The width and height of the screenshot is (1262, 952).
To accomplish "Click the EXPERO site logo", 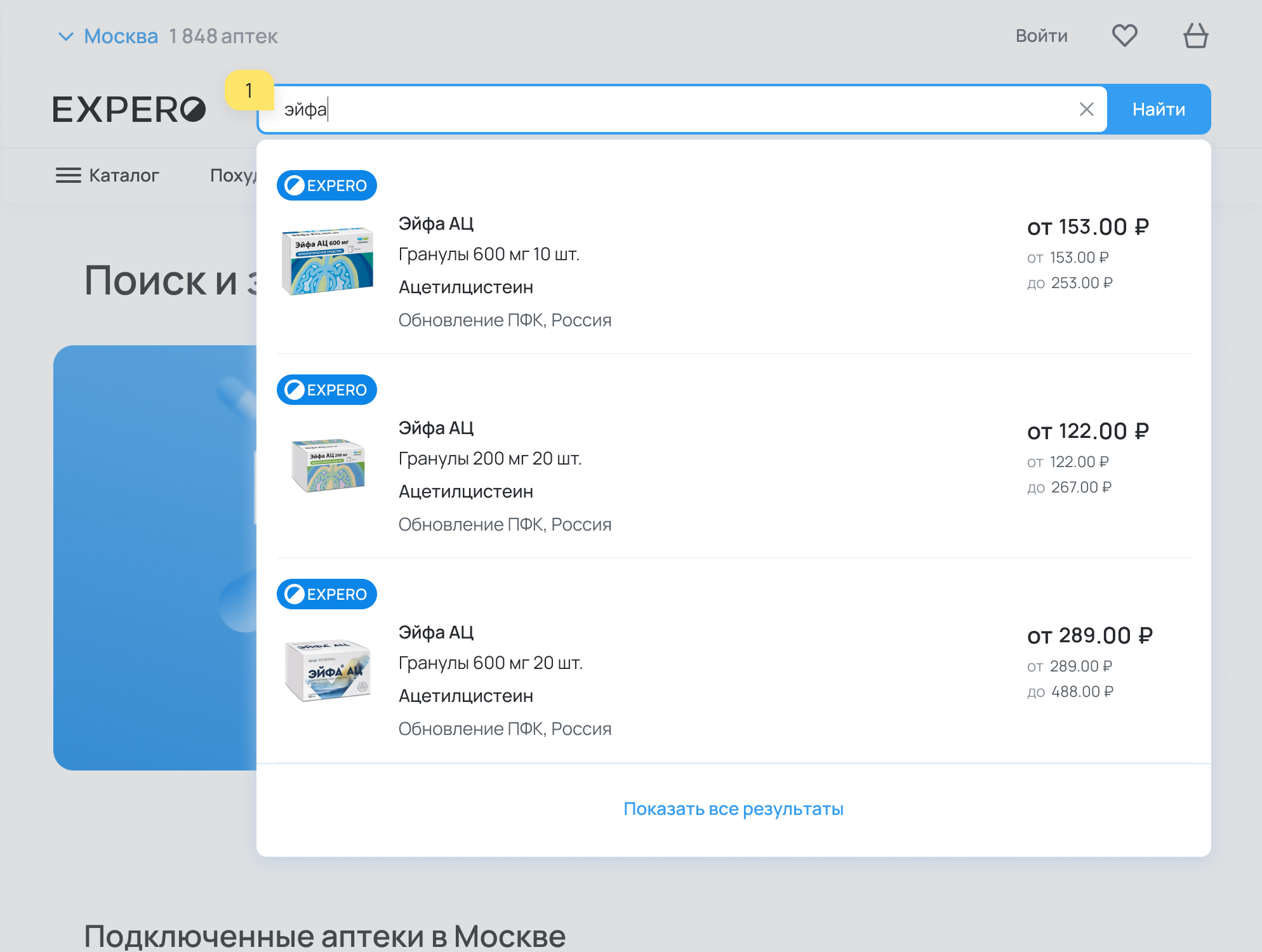I will 130,109.
